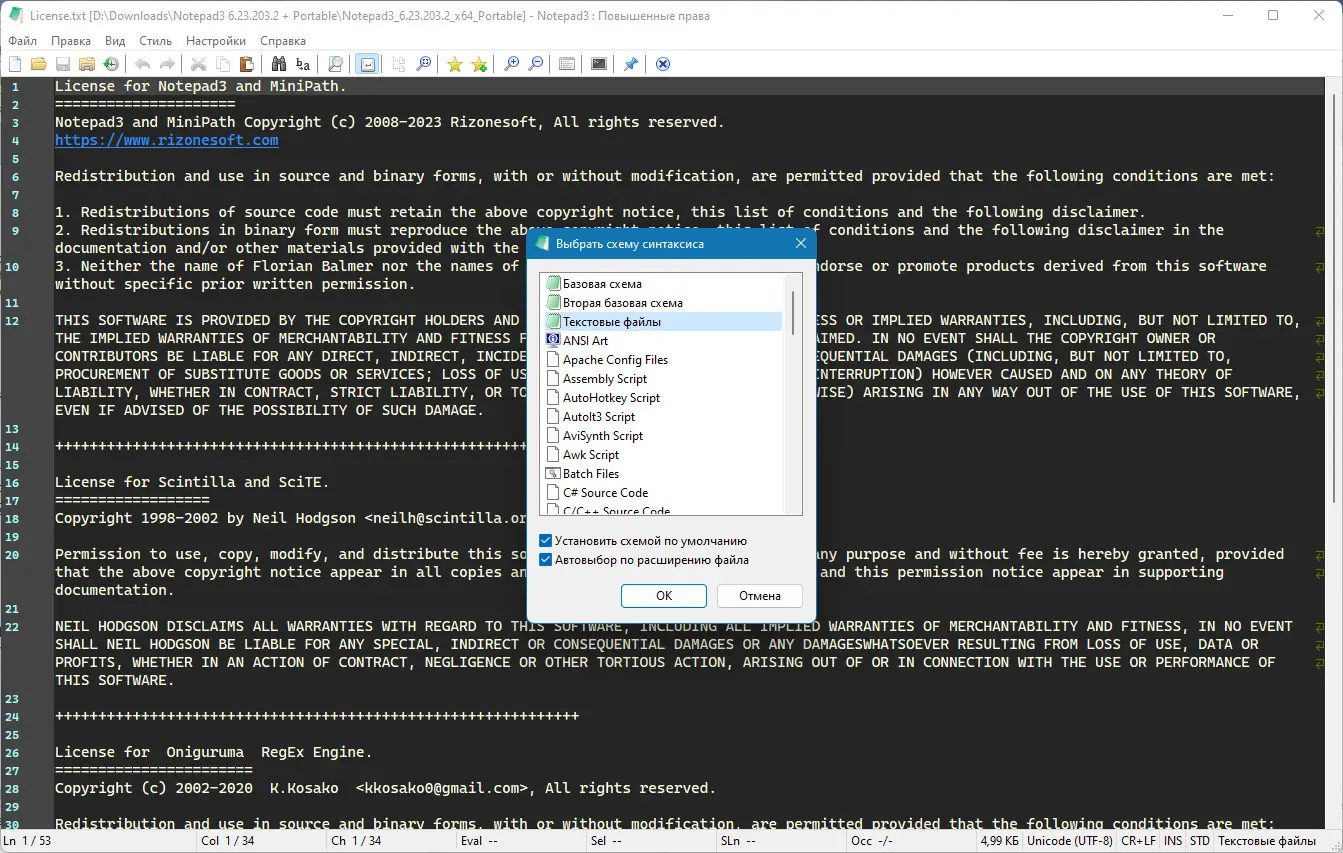The width and height of the screenshot is (1343, 853).
Task: Create a new document via toolbar icon
Action: click(x=15, y=64)
